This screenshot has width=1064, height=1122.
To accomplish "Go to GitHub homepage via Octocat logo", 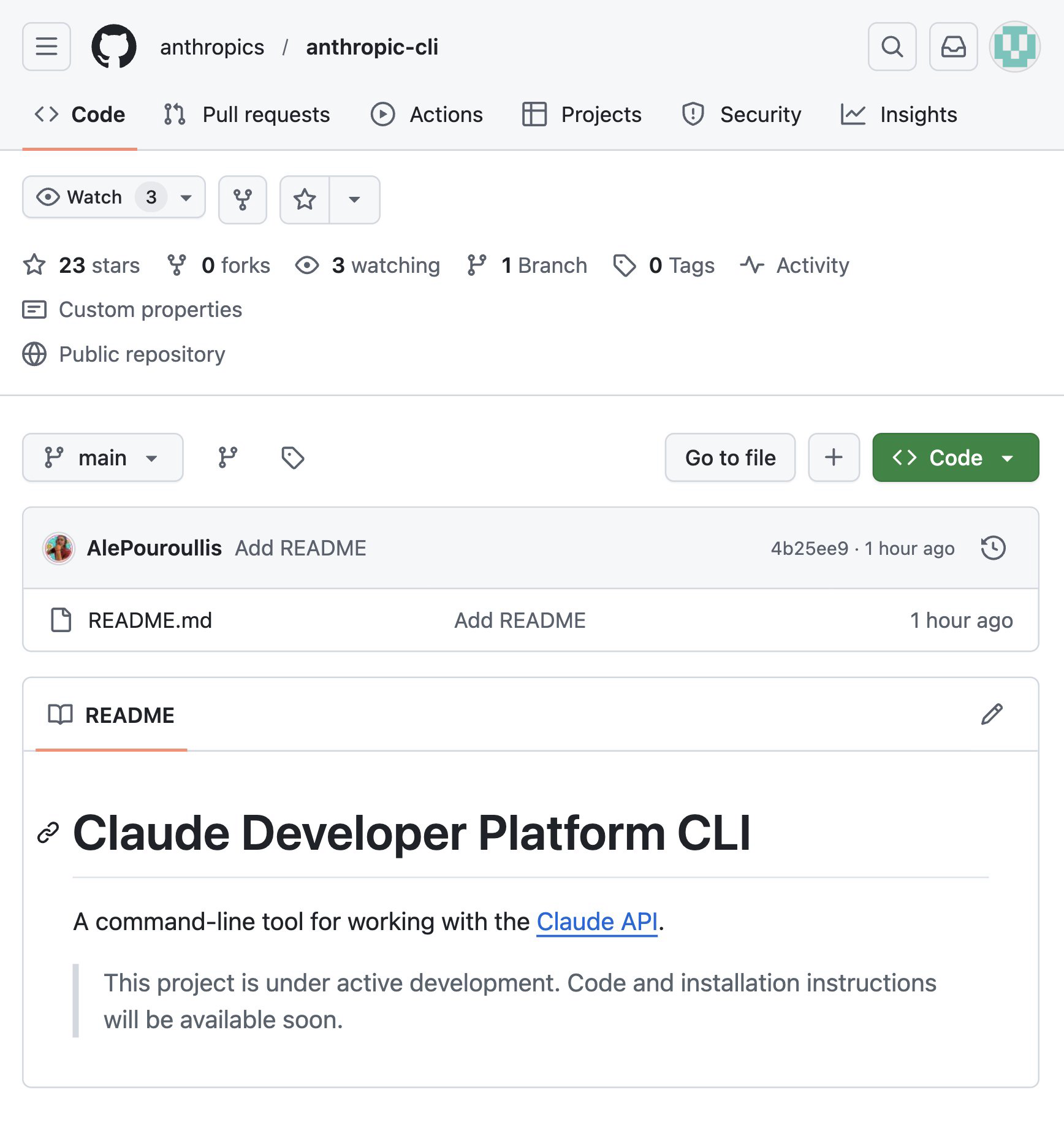I will [x=114, y=47].
